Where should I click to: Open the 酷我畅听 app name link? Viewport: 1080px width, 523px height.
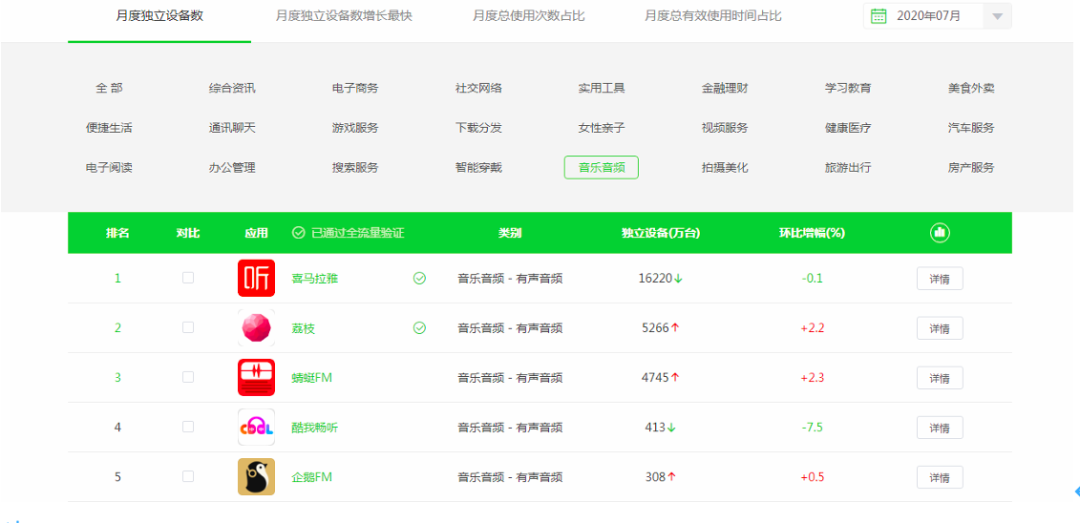[x=315, y=427]
